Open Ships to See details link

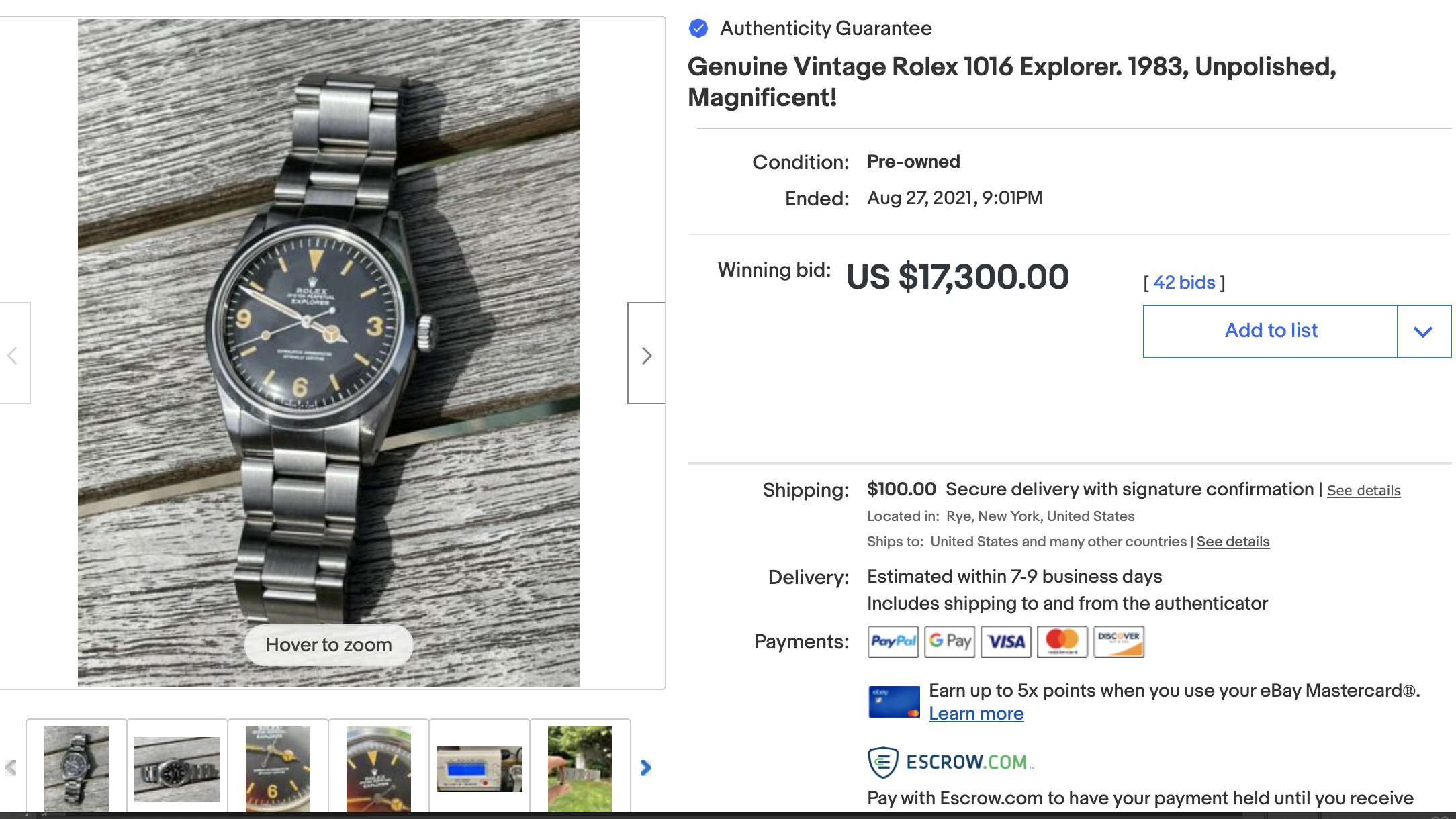1232,542
